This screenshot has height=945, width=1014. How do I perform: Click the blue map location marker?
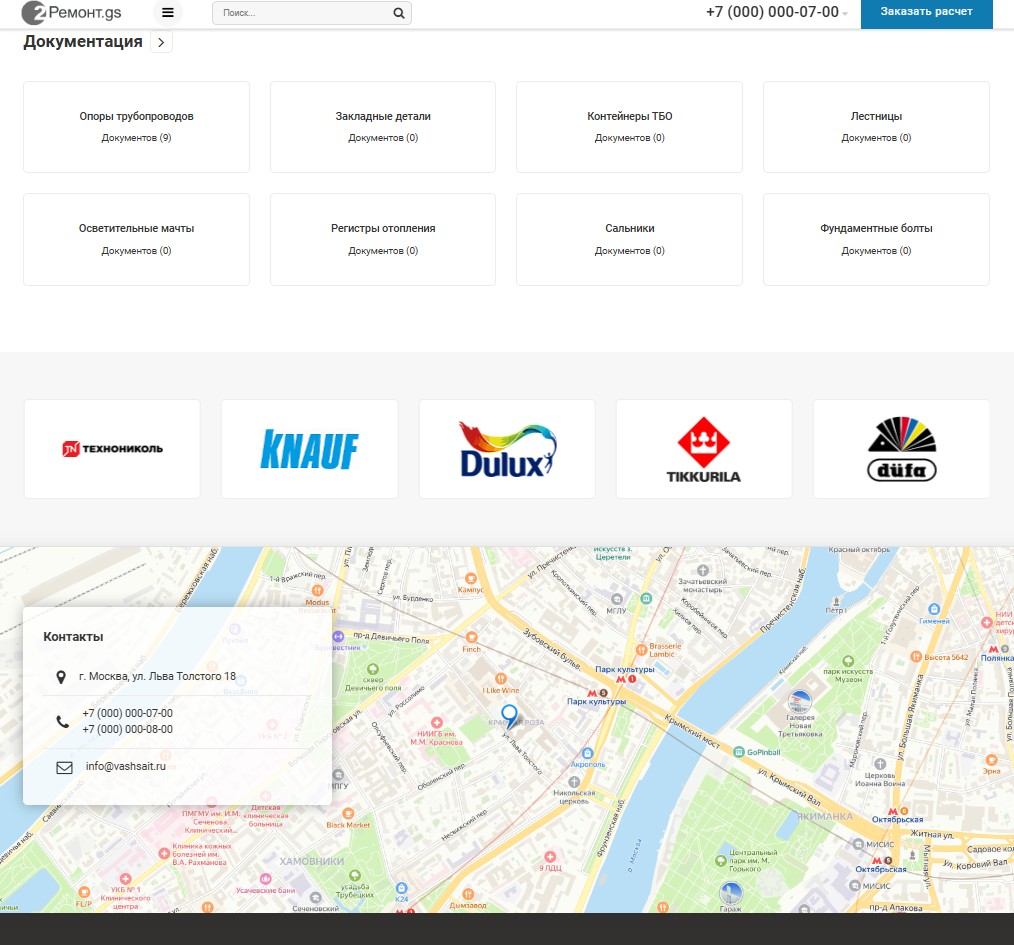[510, 713]
